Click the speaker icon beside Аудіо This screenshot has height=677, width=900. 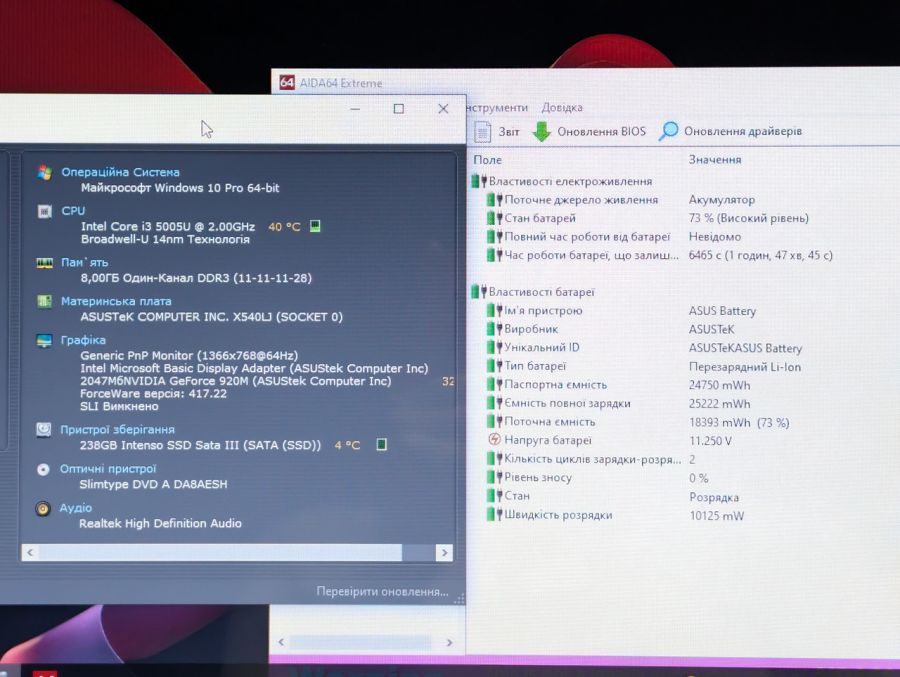(42, 508)
